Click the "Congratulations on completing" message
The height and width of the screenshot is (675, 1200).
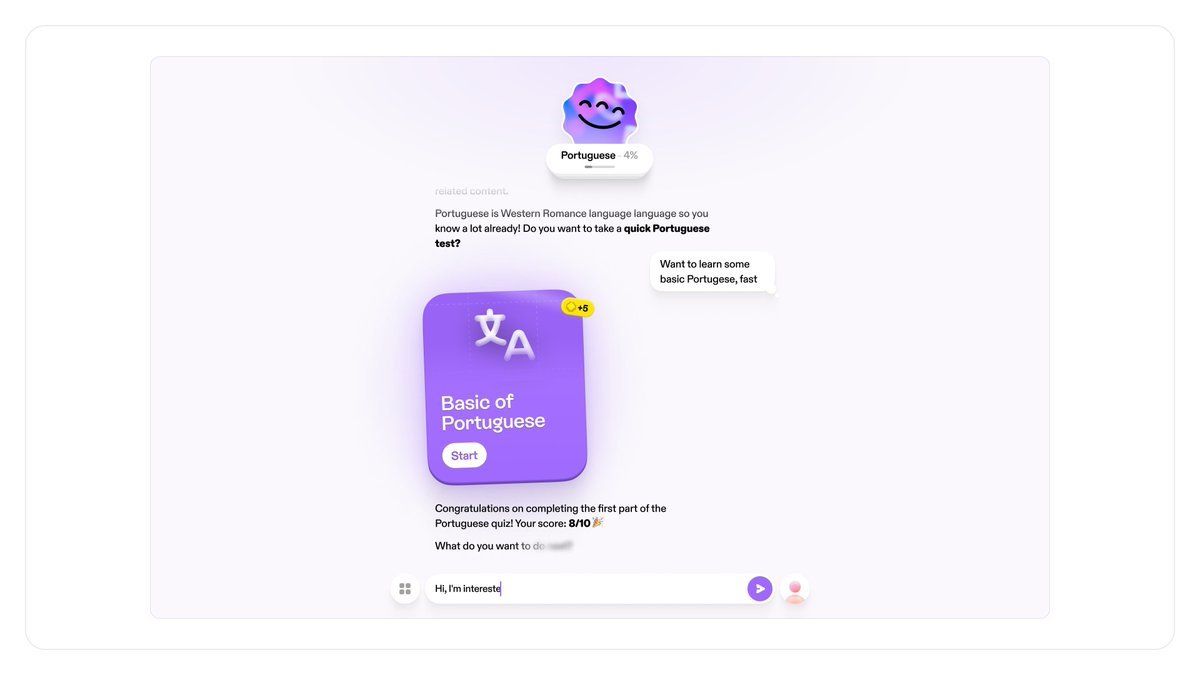coord(550,516)
